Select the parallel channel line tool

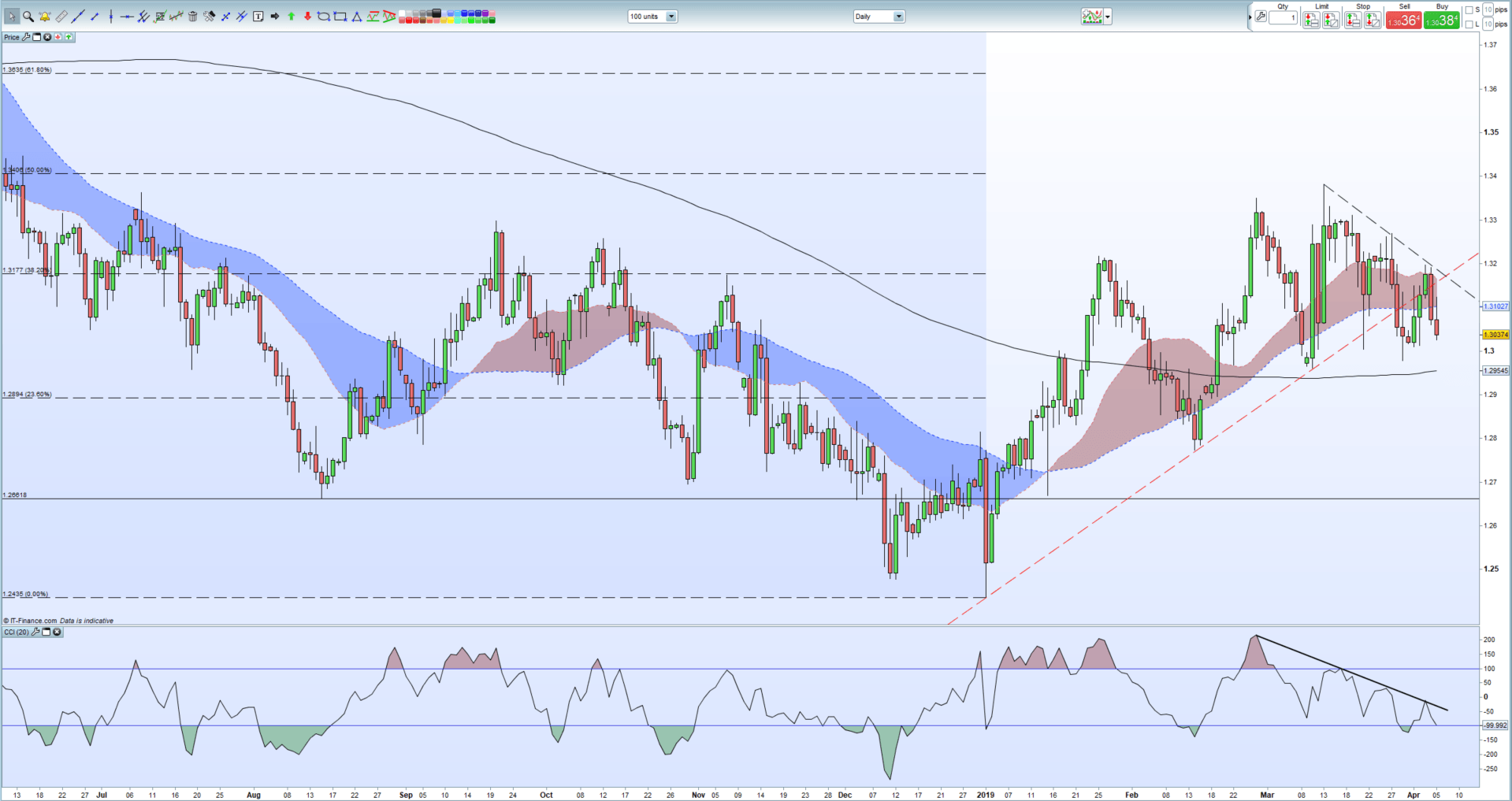(242, 17)
